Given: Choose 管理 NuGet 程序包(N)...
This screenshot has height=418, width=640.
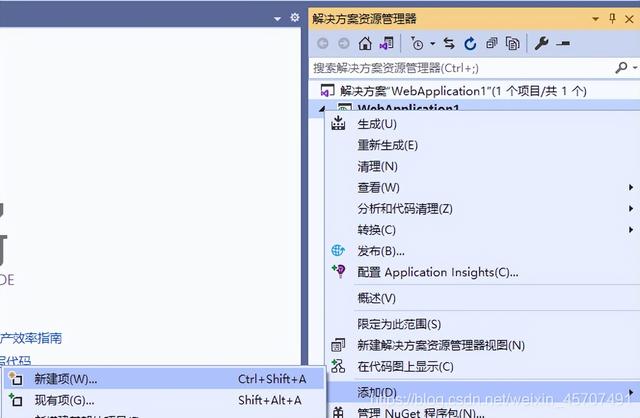Looking at the screenshot, I should pyautogui.click(x=482, y=411).
